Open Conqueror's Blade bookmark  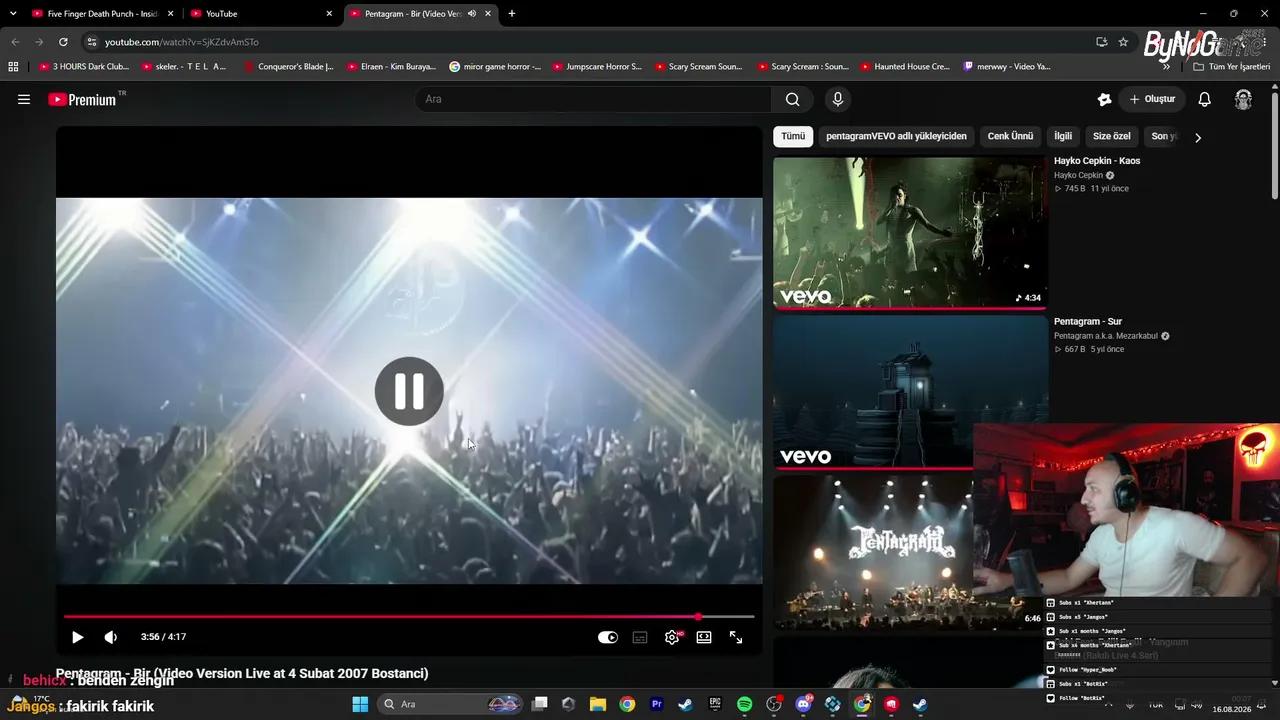pos(289,66)
